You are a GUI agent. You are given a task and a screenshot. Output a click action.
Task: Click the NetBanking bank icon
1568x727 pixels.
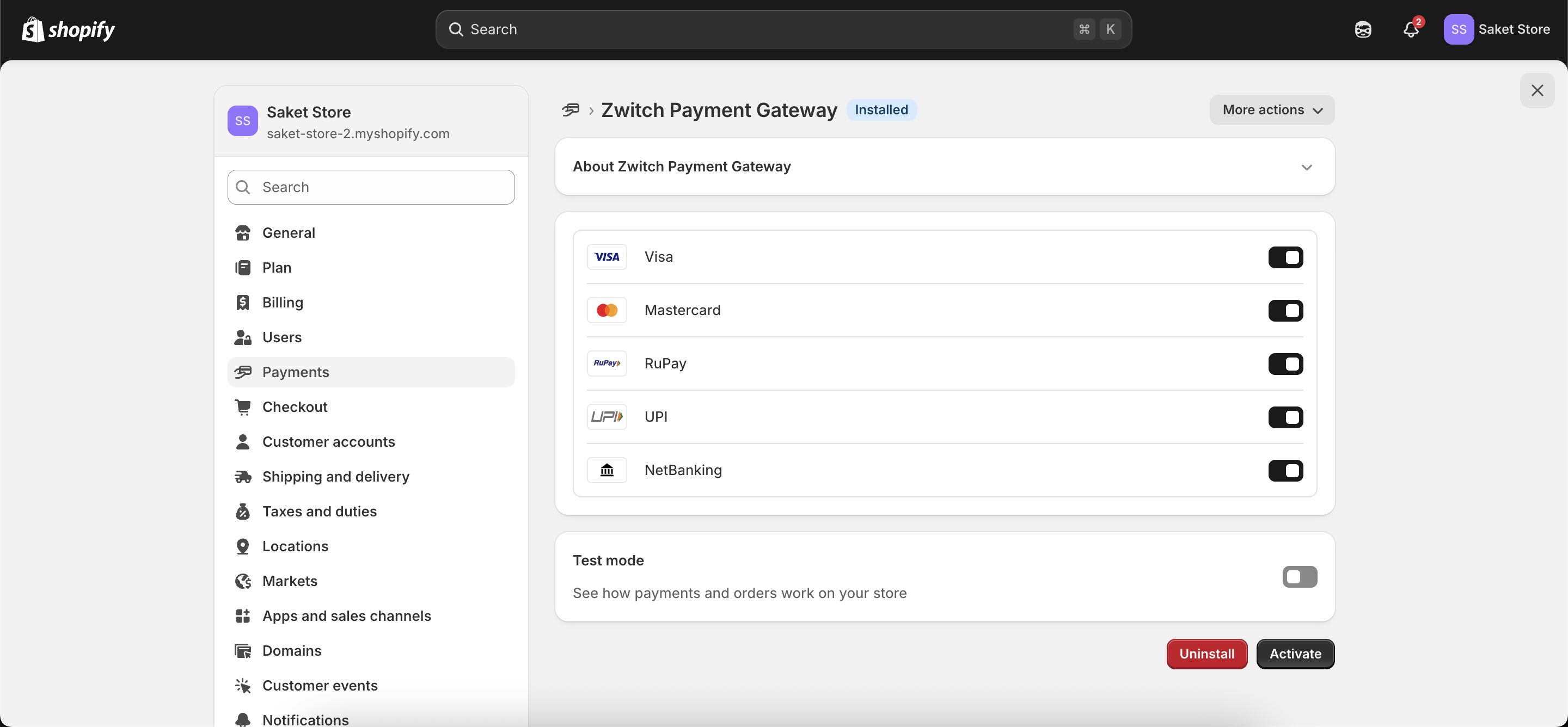pyautogui.click(x=607, y=470)
